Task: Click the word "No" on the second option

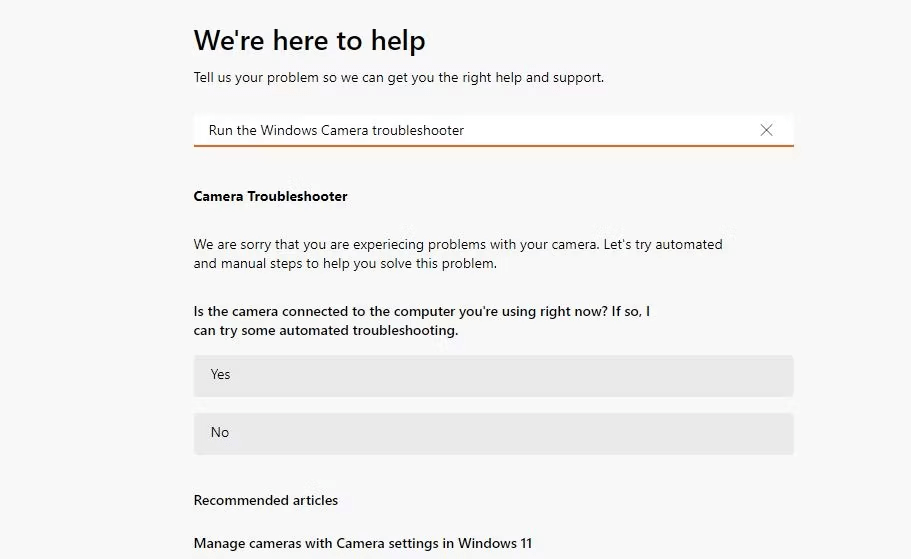Action: tap(219, 433)
